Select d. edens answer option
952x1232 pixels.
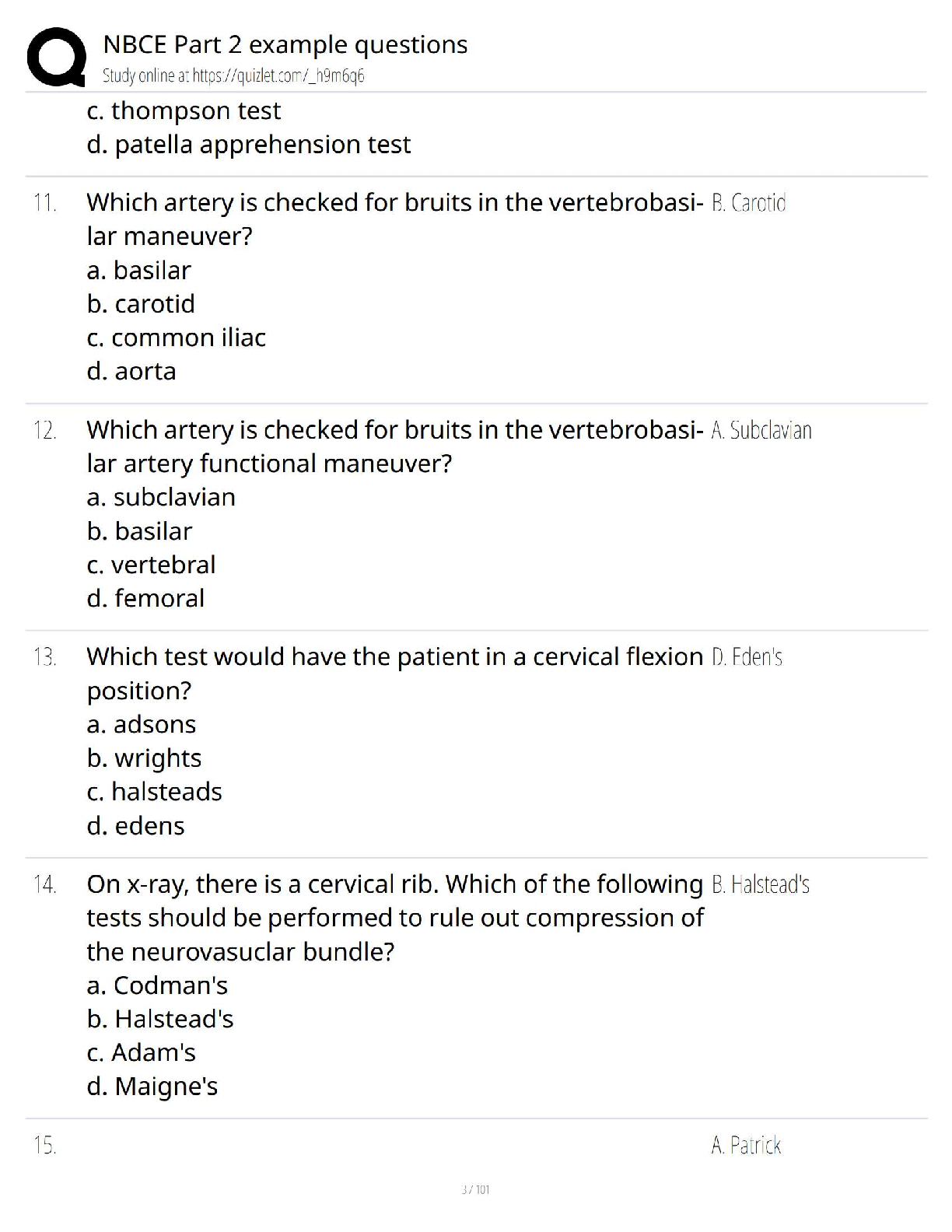(x=135, y=826)
